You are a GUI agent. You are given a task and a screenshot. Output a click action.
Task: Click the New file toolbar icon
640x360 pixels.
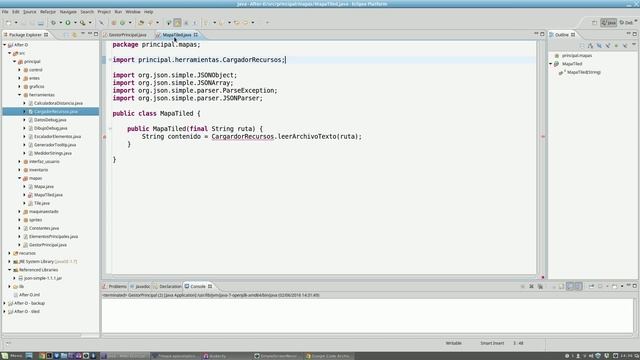pos(9,23)
